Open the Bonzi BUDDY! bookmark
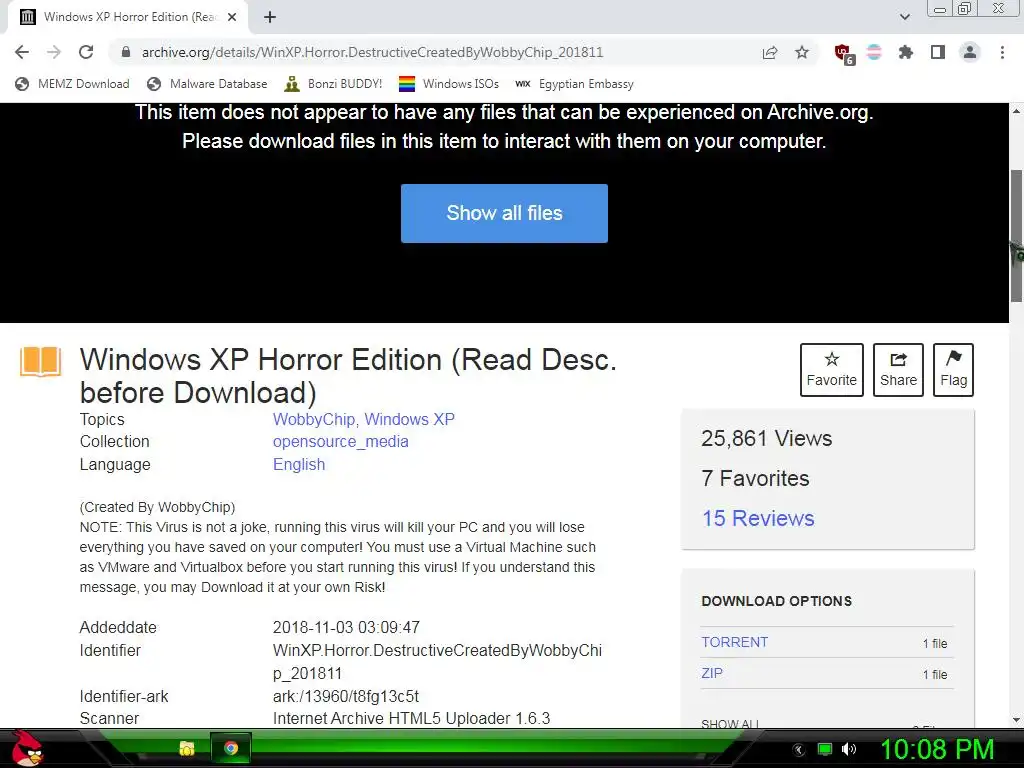Viewport: 1024px width, 768px height. [x=333, y=84]
